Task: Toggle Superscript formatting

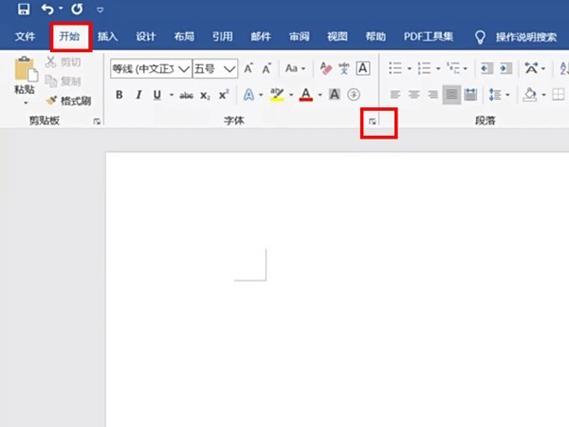Action: (224, 95)
